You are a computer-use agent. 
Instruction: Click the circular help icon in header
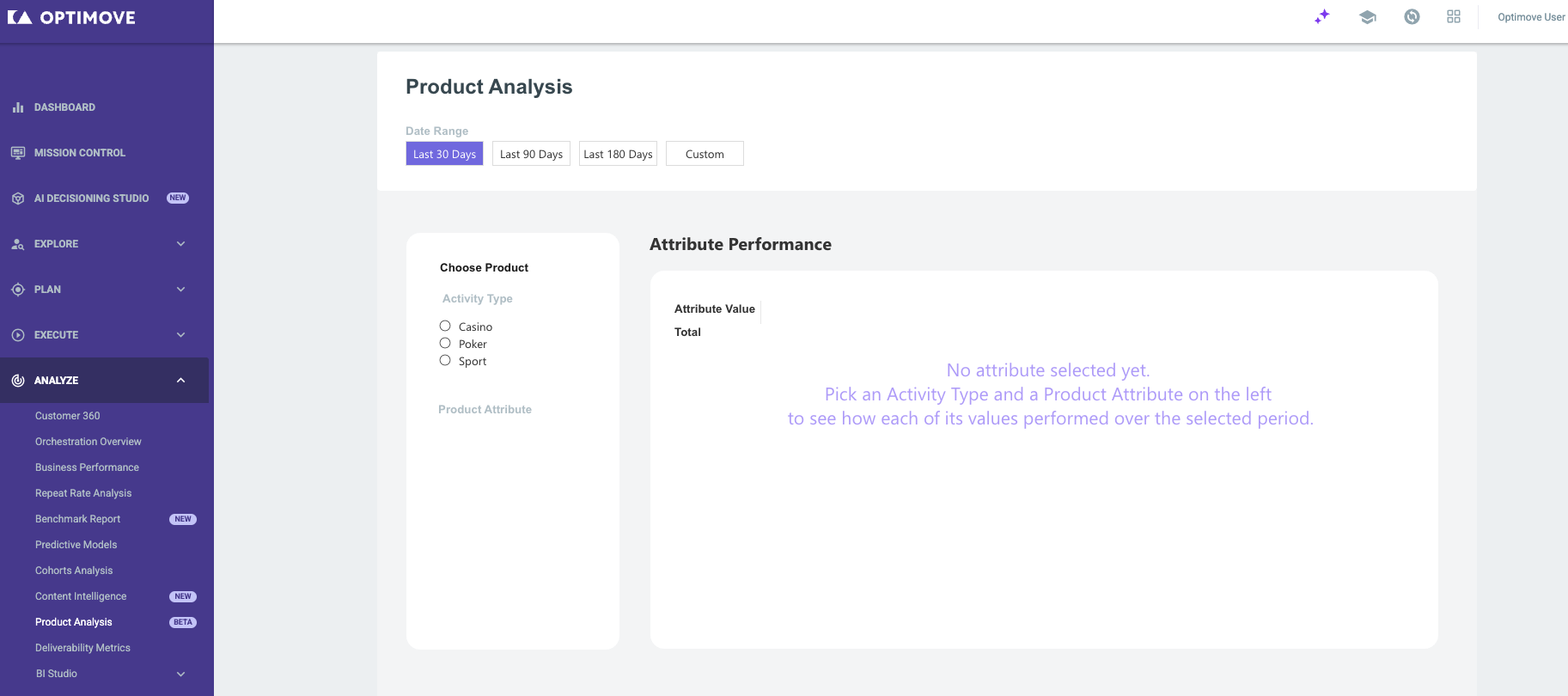click(1412, 17)
